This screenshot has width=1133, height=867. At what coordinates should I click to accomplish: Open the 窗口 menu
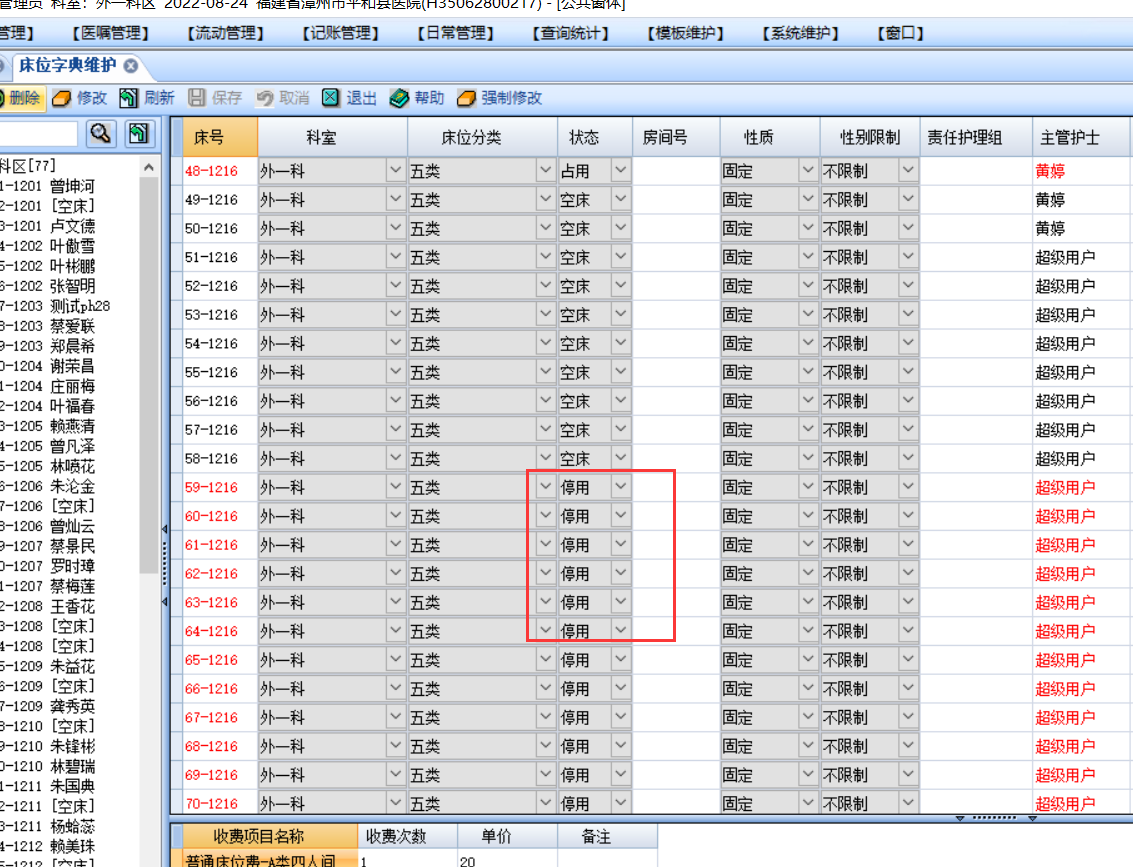(x=900, y=33)
